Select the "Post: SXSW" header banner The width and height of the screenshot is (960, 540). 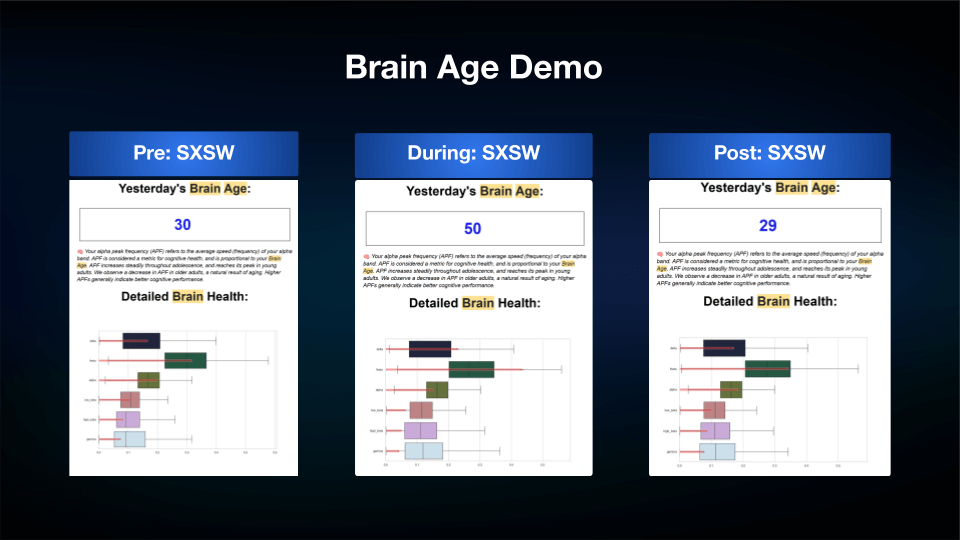click(770, 154)
